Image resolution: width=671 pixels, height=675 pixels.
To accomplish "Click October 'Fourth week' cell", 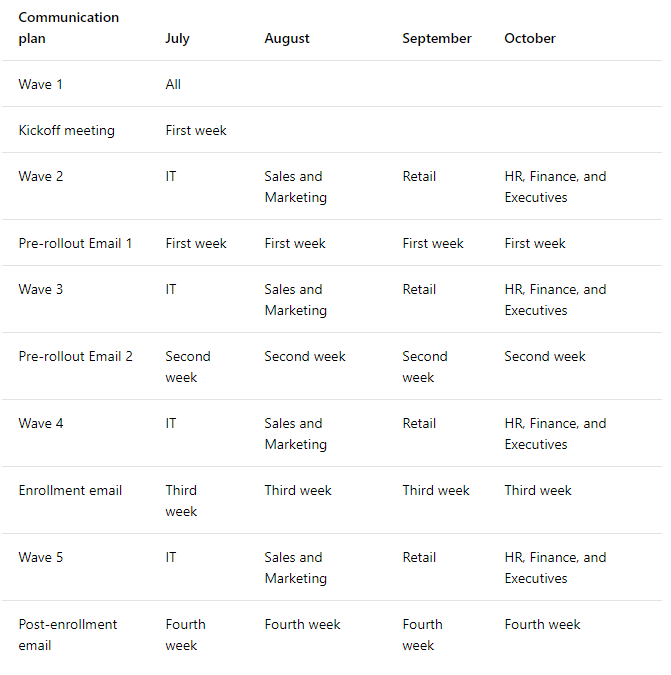I will point(542,624).
